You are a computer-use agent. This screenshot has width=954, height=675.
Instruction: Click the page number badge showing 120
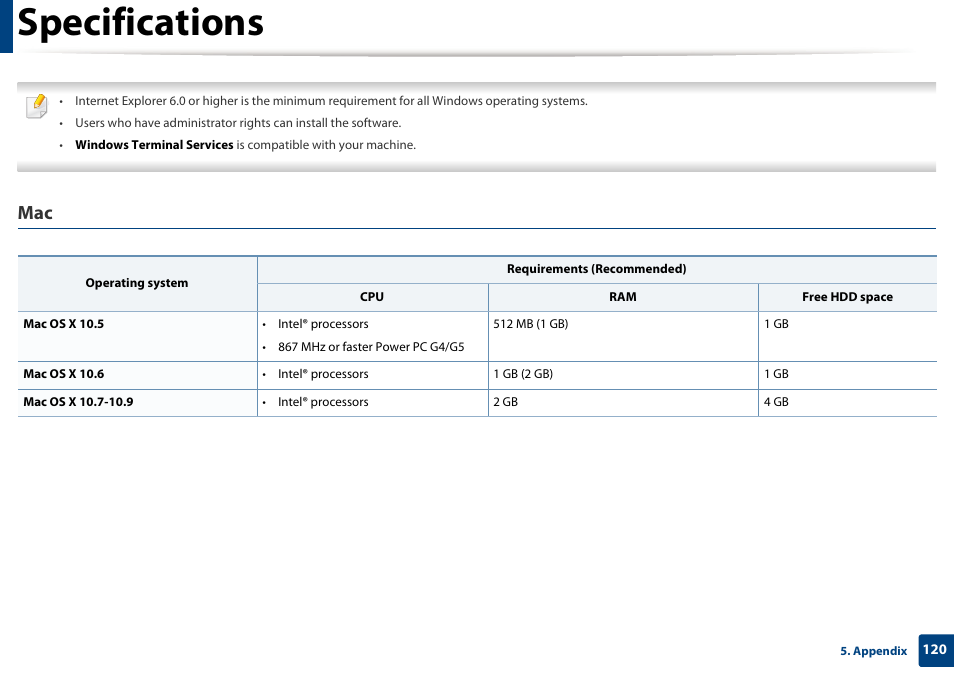tap(935, 650)
